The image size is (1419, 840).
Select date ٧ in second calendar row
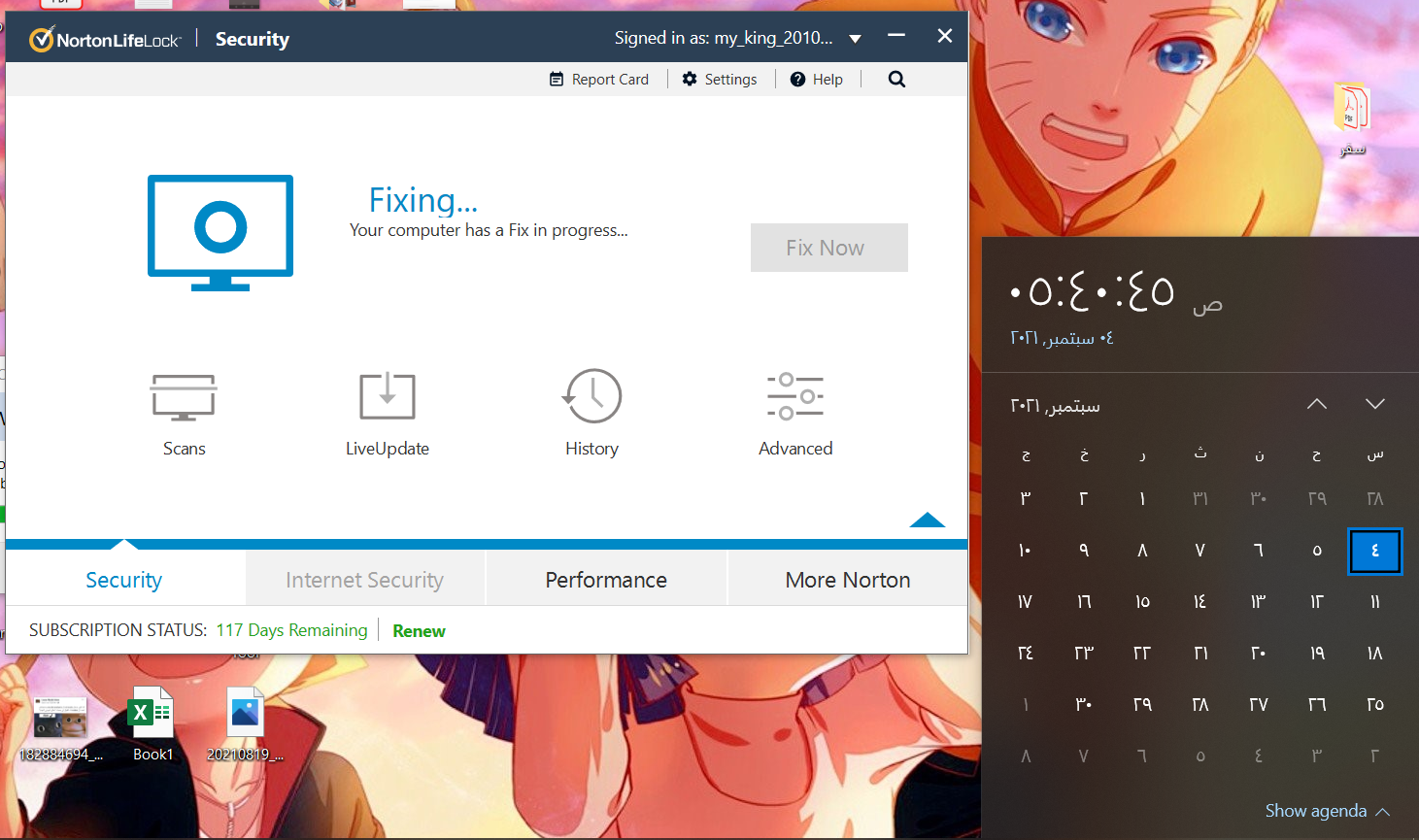pos(1200,551)
